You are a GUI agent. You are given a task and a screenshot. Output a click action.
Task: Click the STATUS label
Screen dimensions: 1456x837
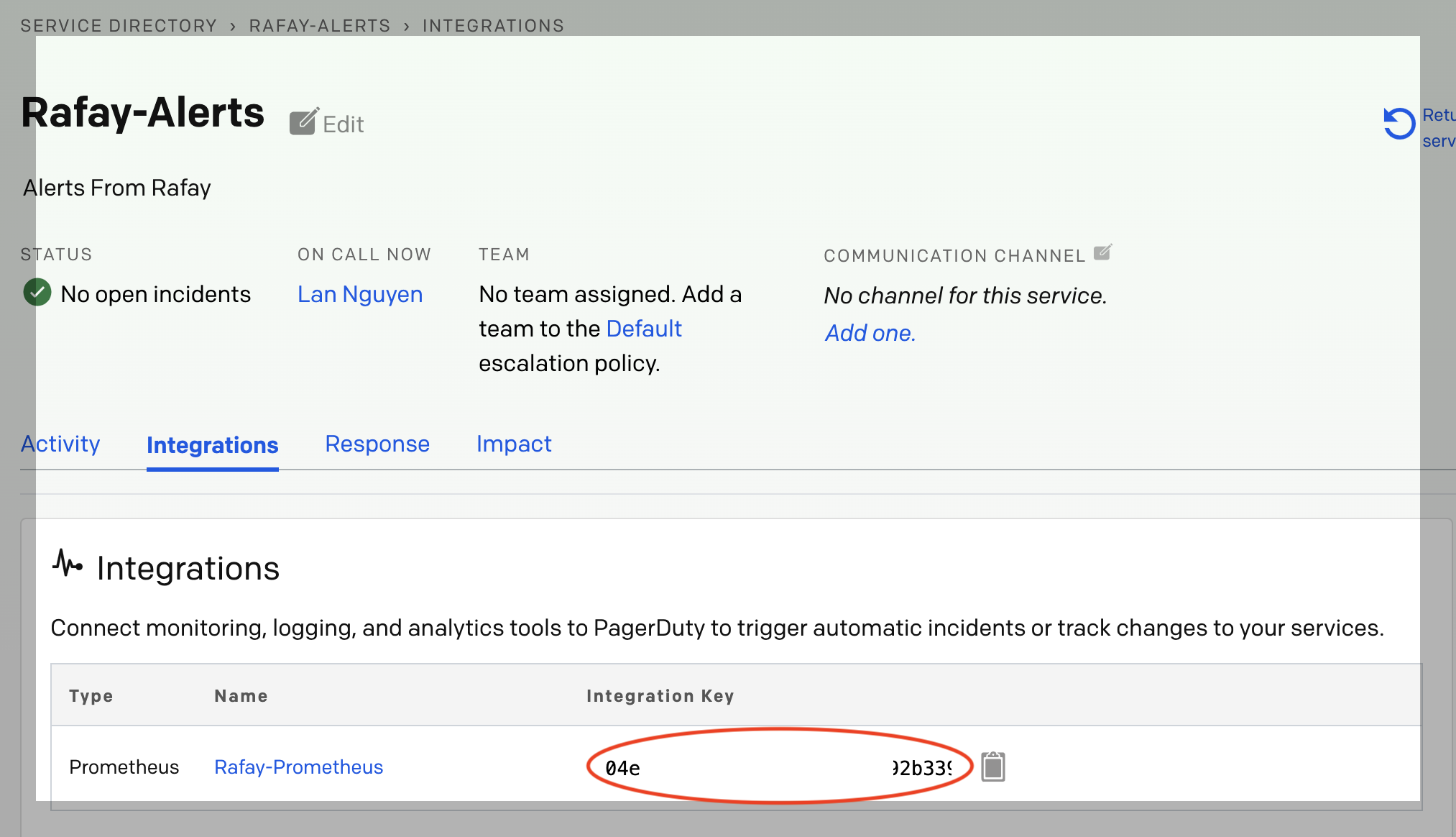[57, 255]
